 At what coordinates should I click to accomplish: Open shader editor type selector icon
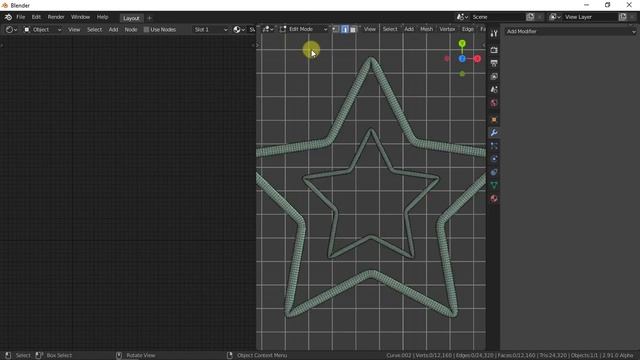click(x=11, y=30)
